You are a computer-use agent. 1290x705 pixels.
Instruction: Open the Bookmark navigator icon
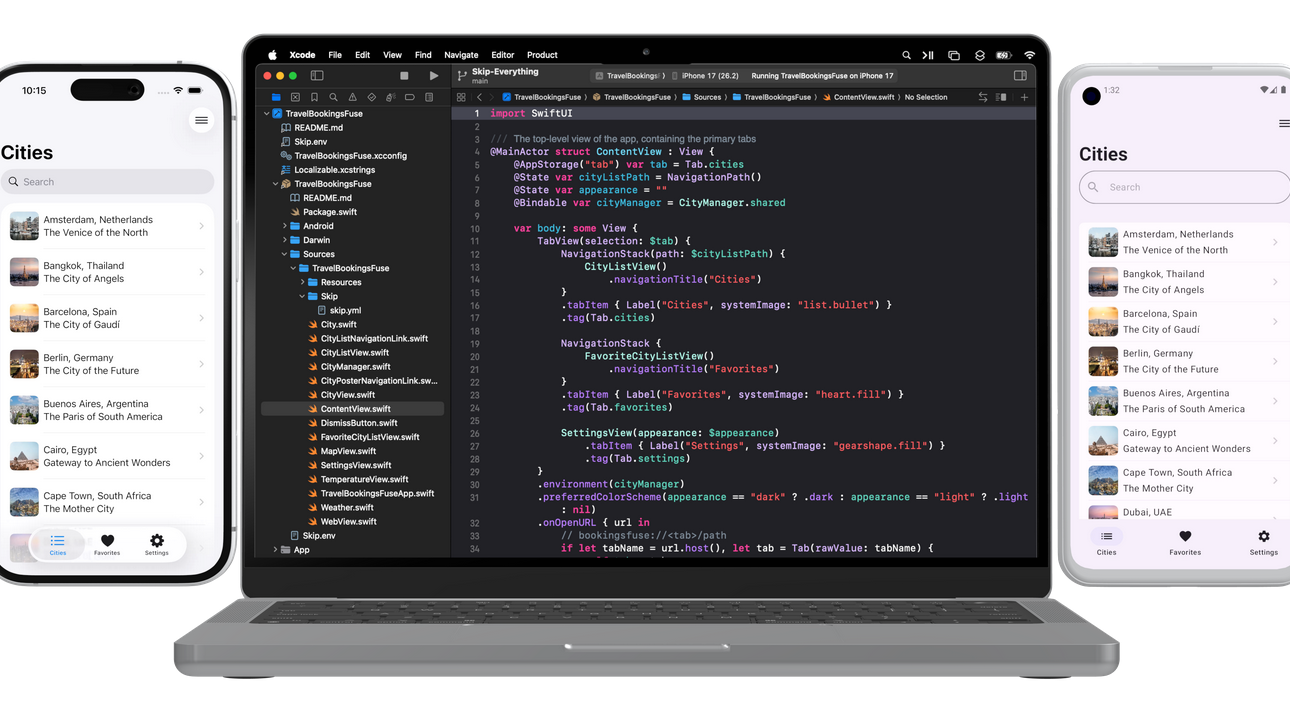point(314,98)
